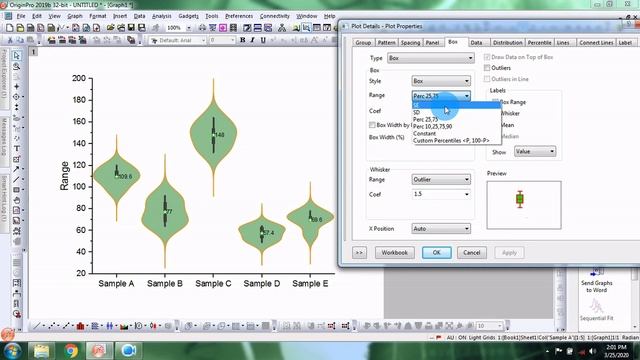Viewport: 640px width, 360px height.
Task: Choose the Zoom magnifier tool
Action: coord(16,67)
